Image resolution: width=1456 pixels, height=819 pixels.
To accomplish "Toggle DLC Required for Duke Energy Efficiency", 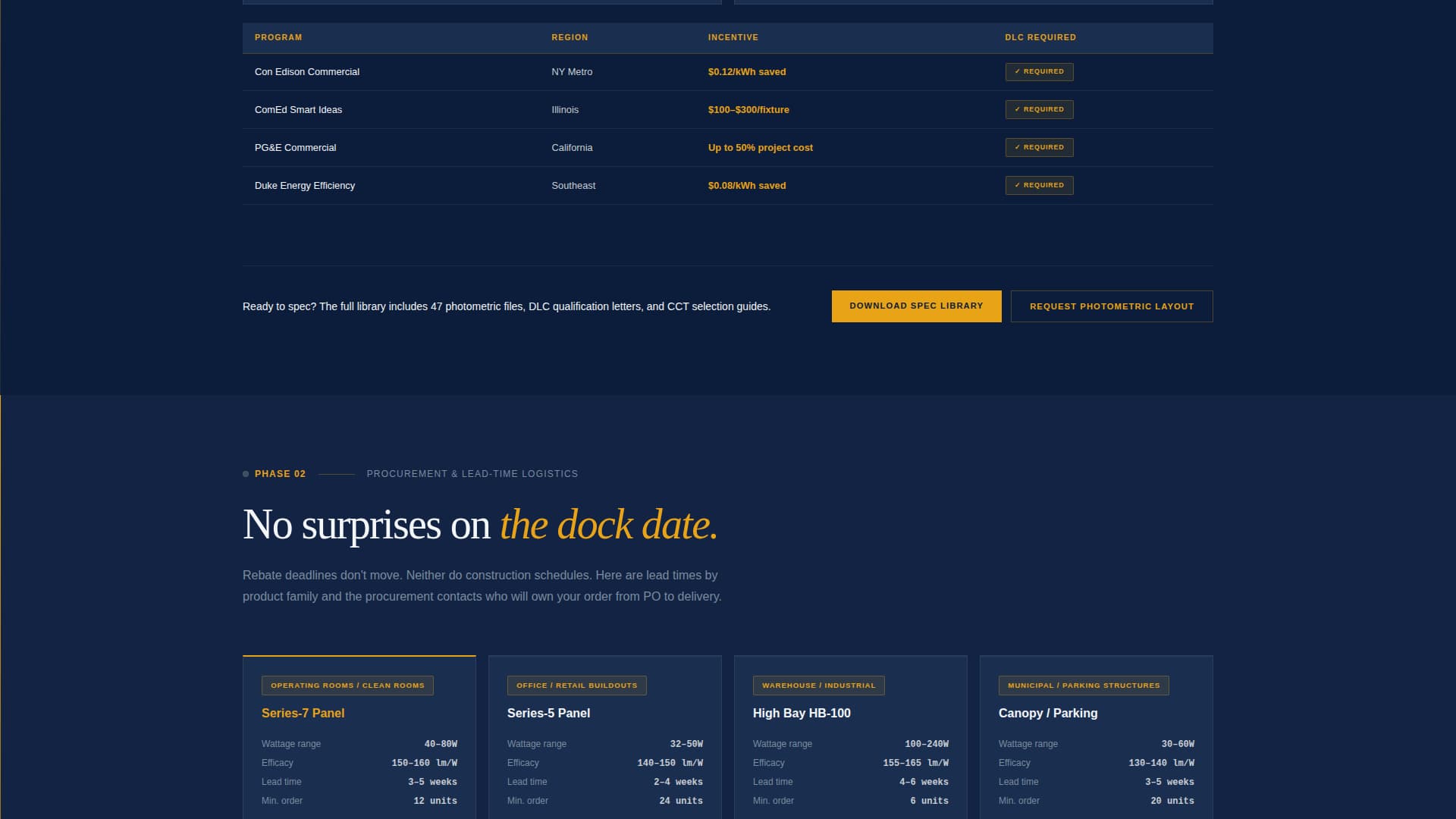I will pos(1039,185).
